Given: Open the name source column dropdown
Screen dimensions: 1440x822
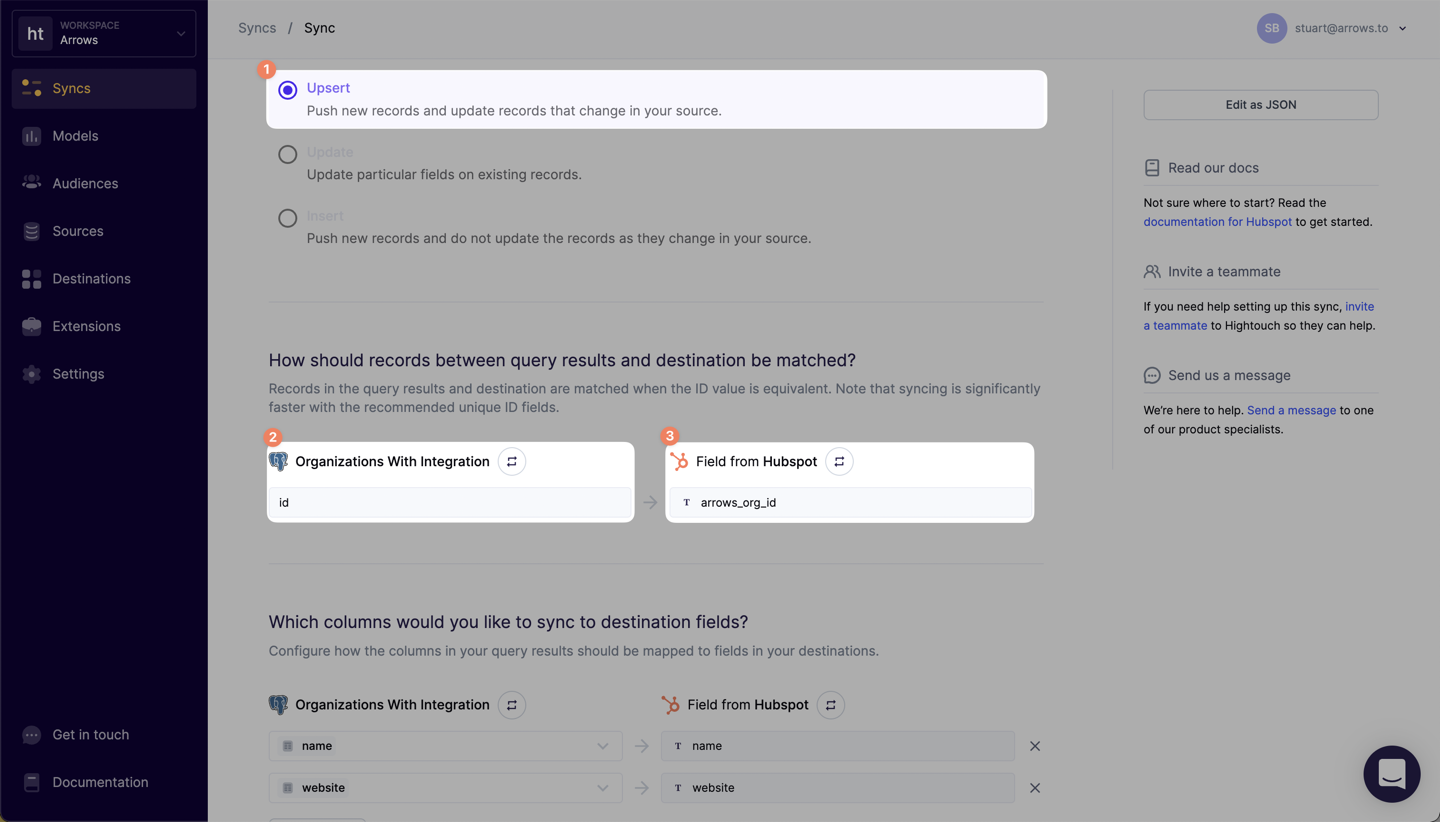Looking at the screenshot, I should [445, 746].
